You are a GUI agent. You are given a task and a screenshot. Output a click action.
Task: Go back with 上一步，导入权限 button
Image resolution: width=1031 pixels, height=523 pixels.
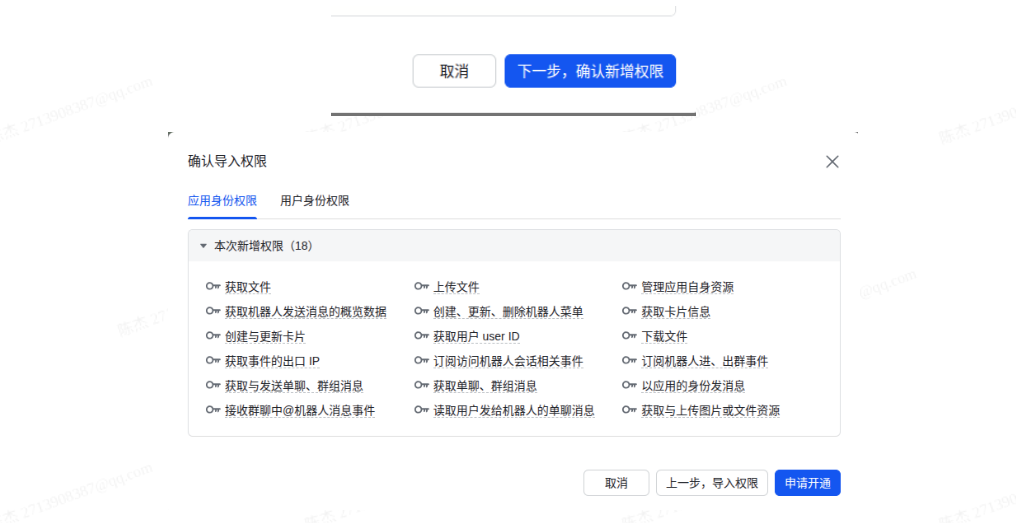coord(712,483)
